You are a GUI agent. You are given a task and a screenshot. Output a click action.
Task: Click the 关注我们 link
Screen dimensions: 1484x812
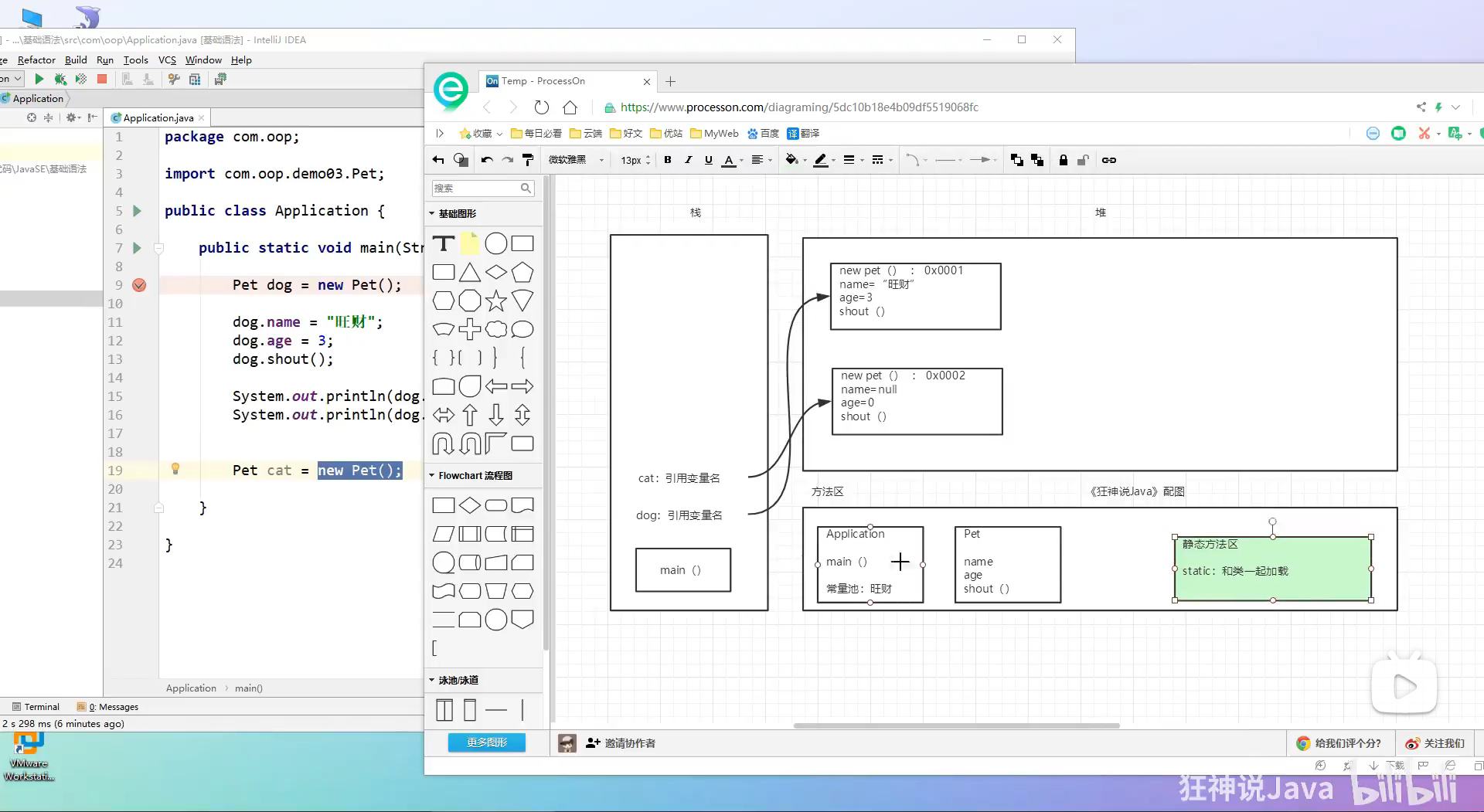tap(1435, 743)
